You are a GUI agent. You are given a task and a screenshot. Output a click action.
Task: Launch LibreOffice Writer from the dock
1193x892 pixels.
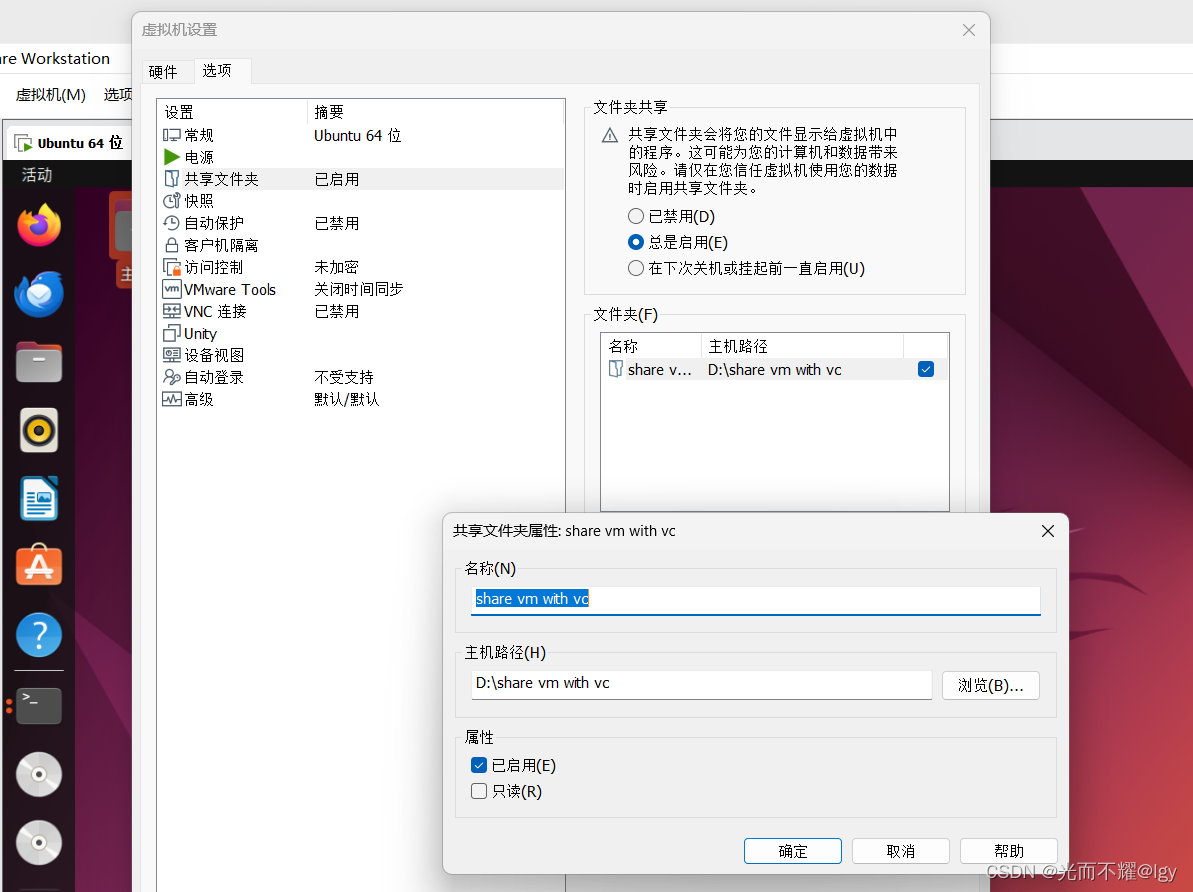click(x=39, y=499)
